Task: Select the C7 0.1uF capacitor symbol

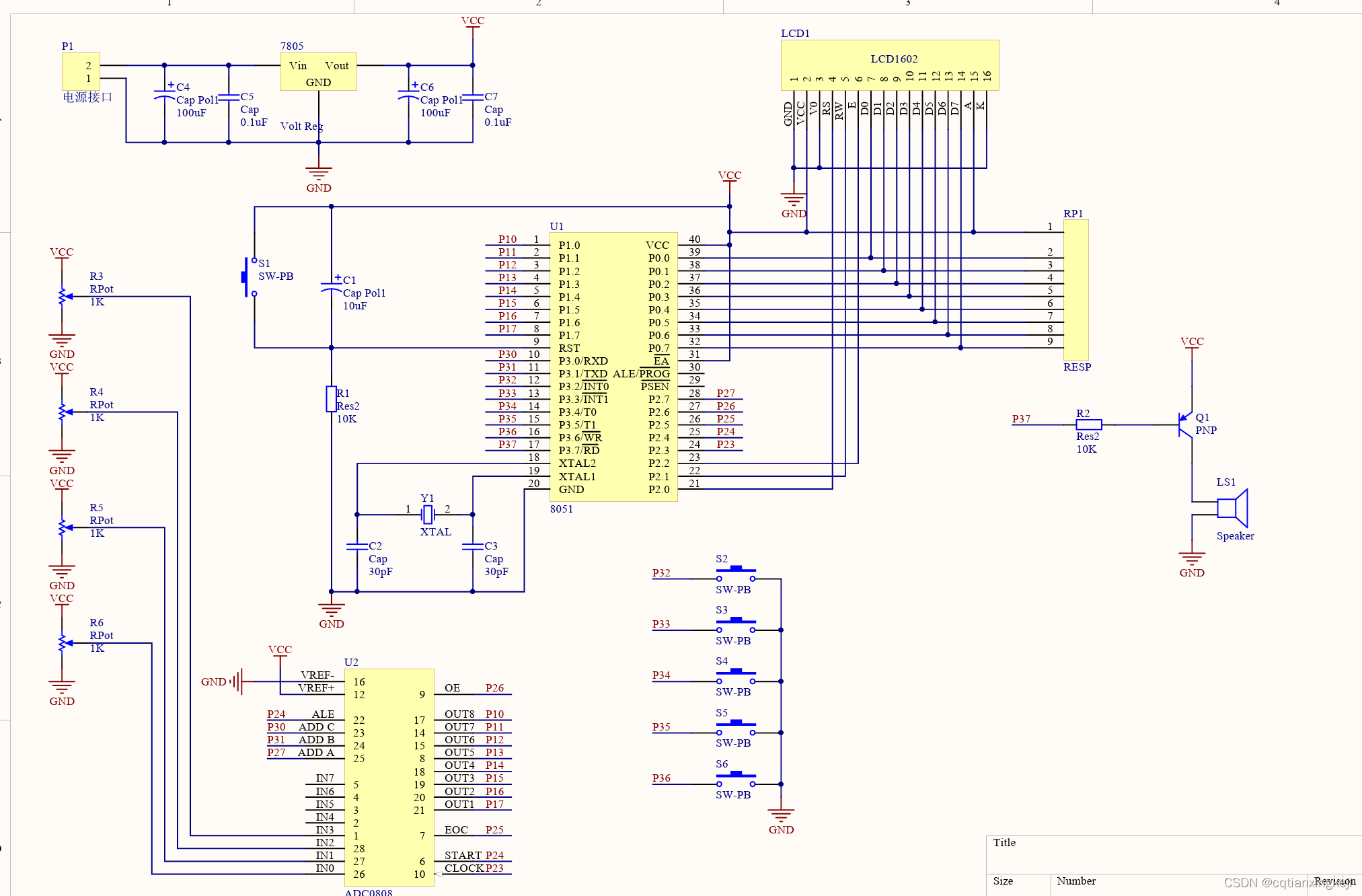Action: coord(473,98)
